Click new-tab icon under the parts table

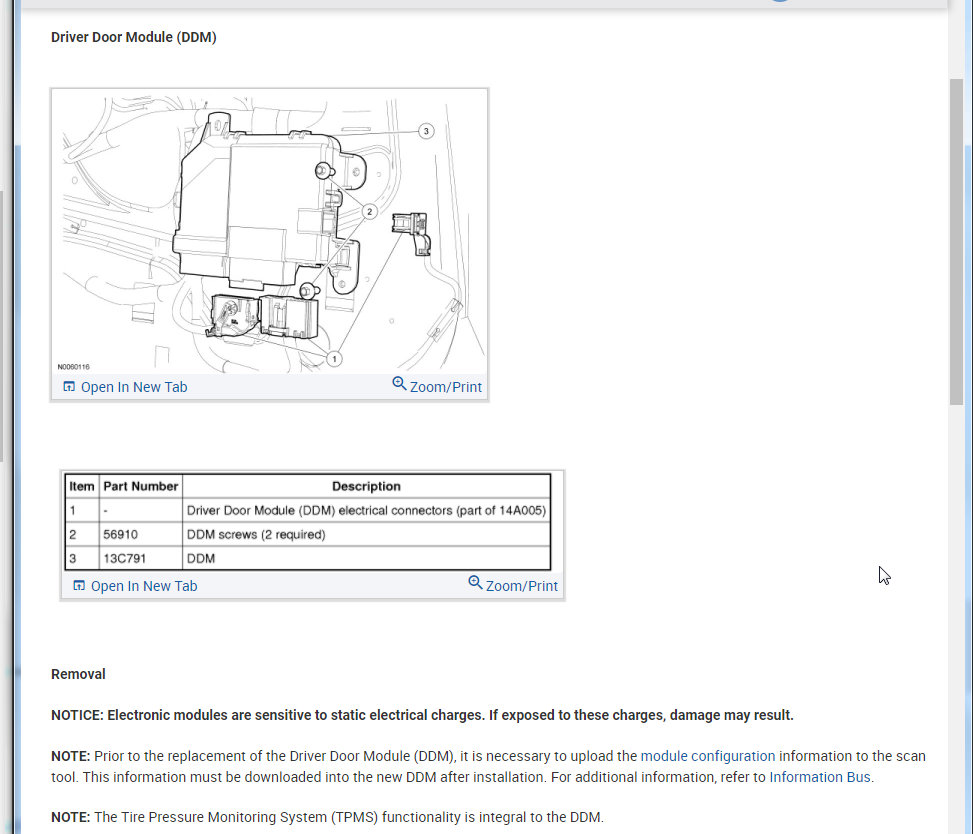tap(79, 586)
